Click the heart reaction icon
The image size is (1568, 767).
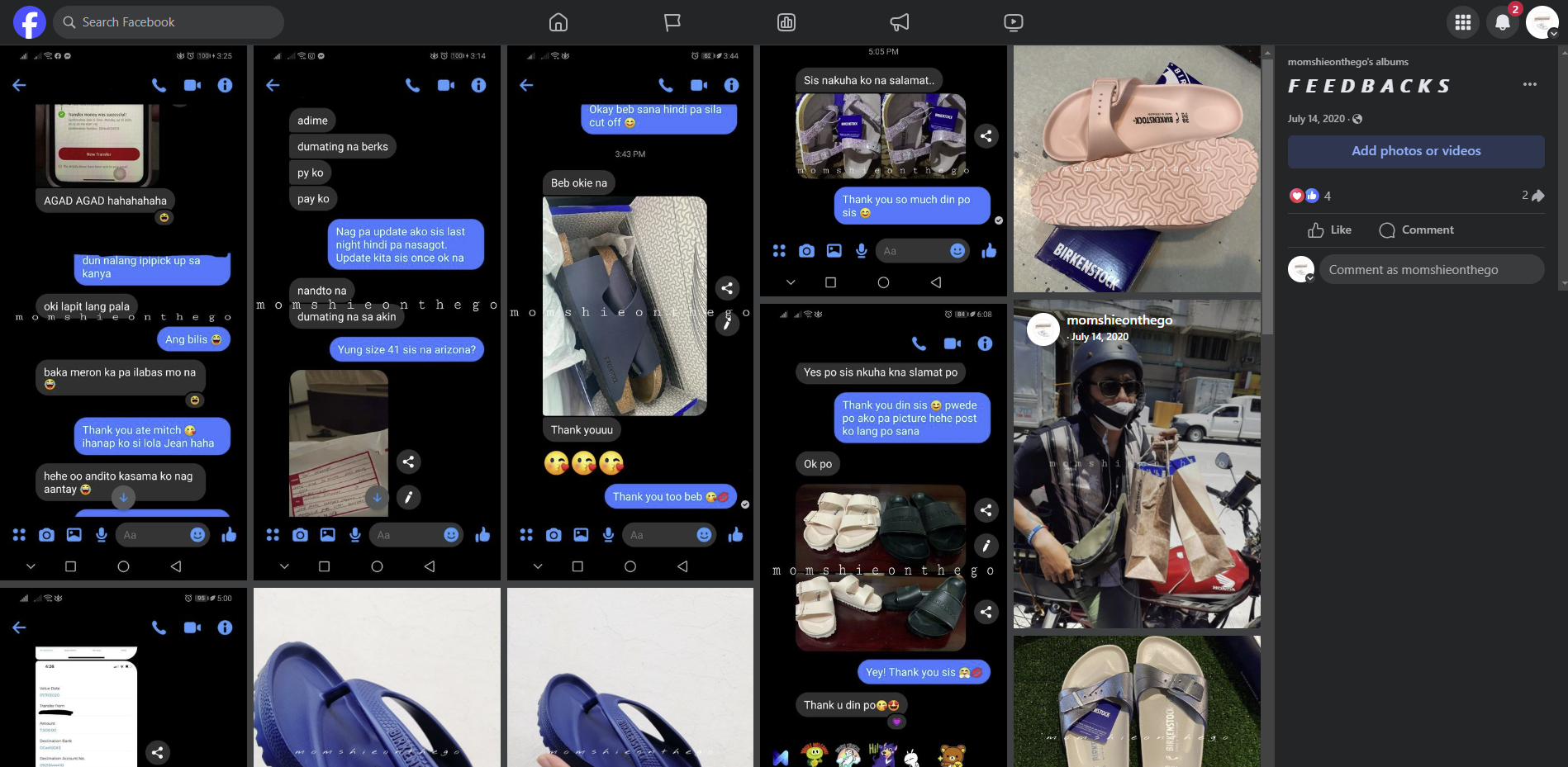(x=1296, y=196)
